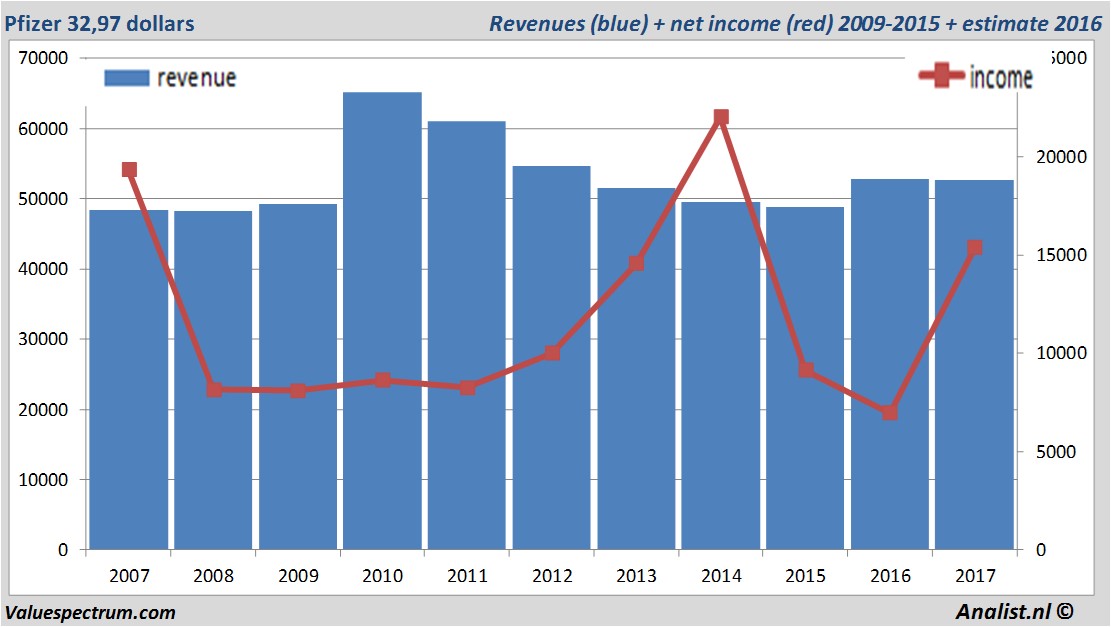Select the 2012 income data point
This screenshot has width=1111, height=627.
pos(552,353)
